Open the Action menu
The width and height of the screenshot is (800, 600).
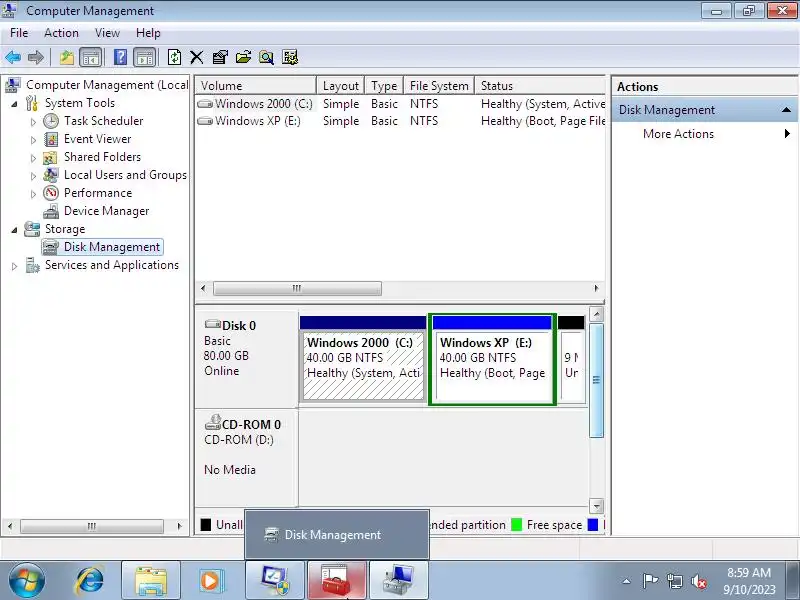61,33
